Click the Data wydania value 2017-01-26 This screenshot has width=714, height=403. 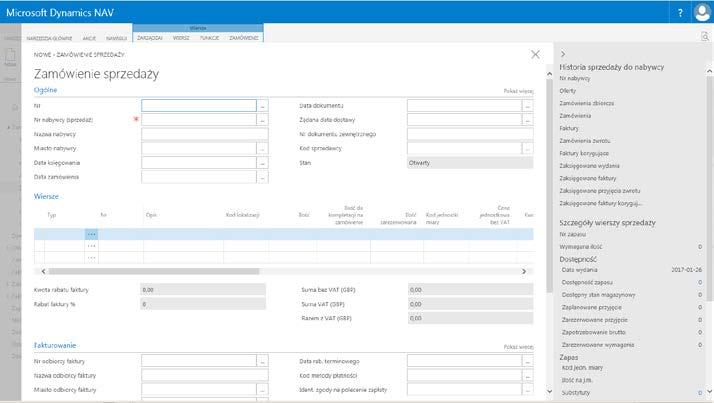[686, 270]
